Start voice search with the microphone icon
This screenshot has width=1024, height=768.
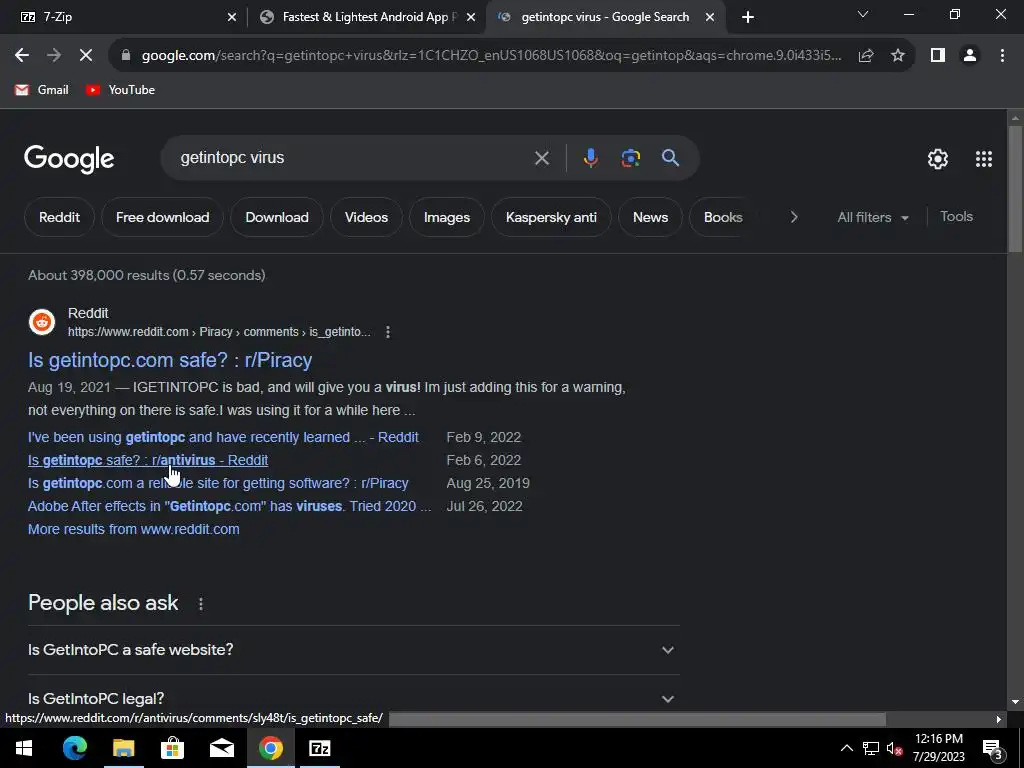click(x=590, y=158)
